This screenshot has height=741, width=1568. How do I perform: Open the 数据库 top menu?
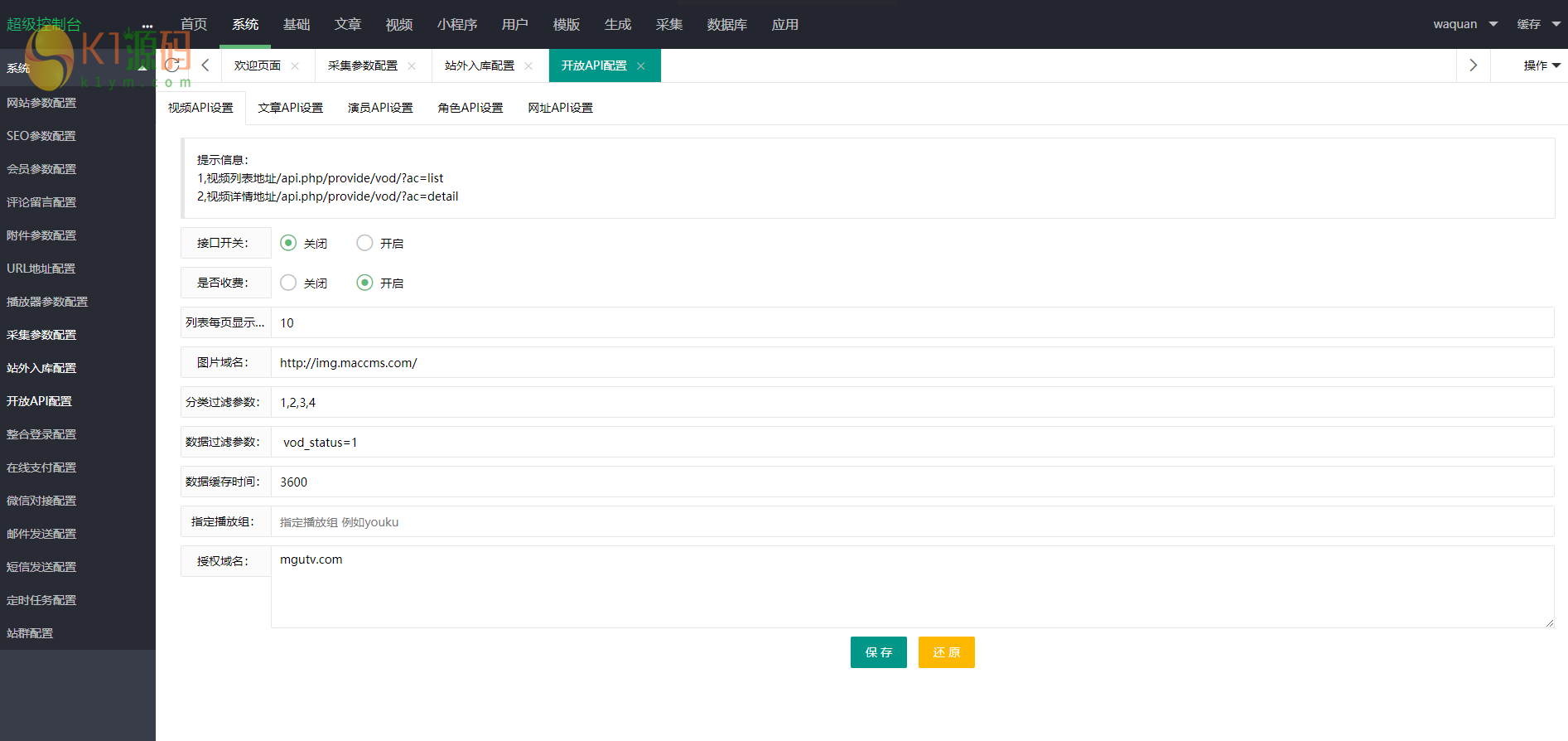(x=727, y=25)
